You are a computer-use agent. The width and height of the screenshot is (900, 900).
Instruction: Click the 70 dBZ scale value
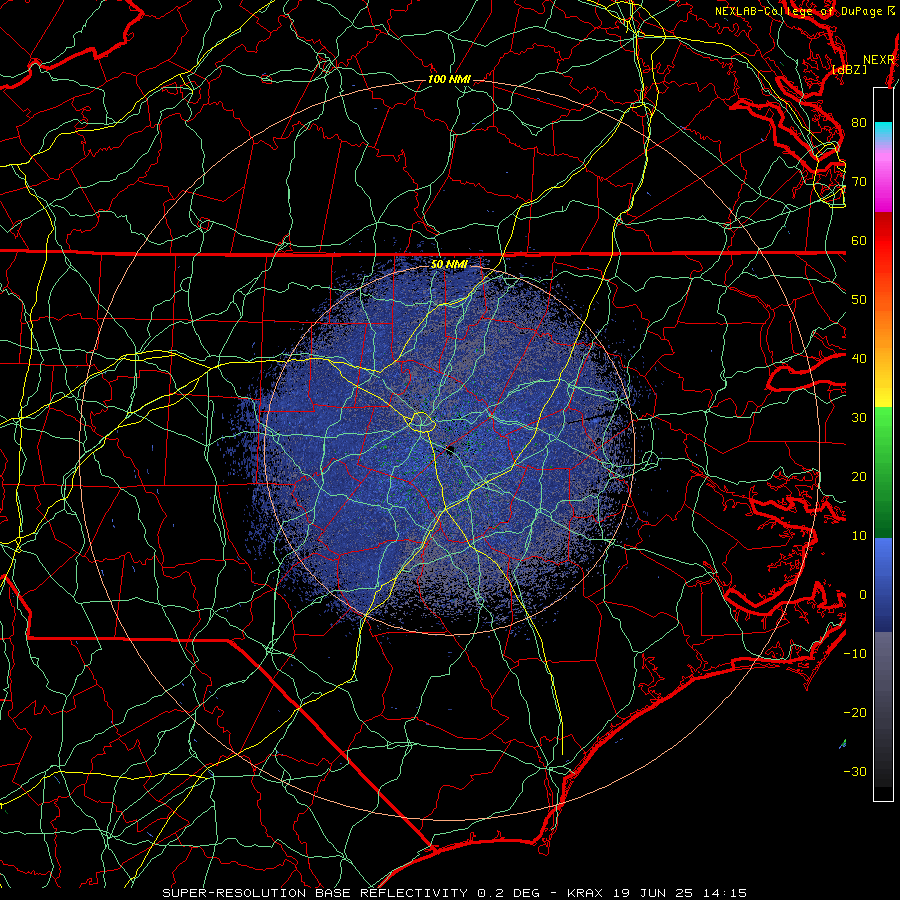pyautogui.click(x=859, y=182)
